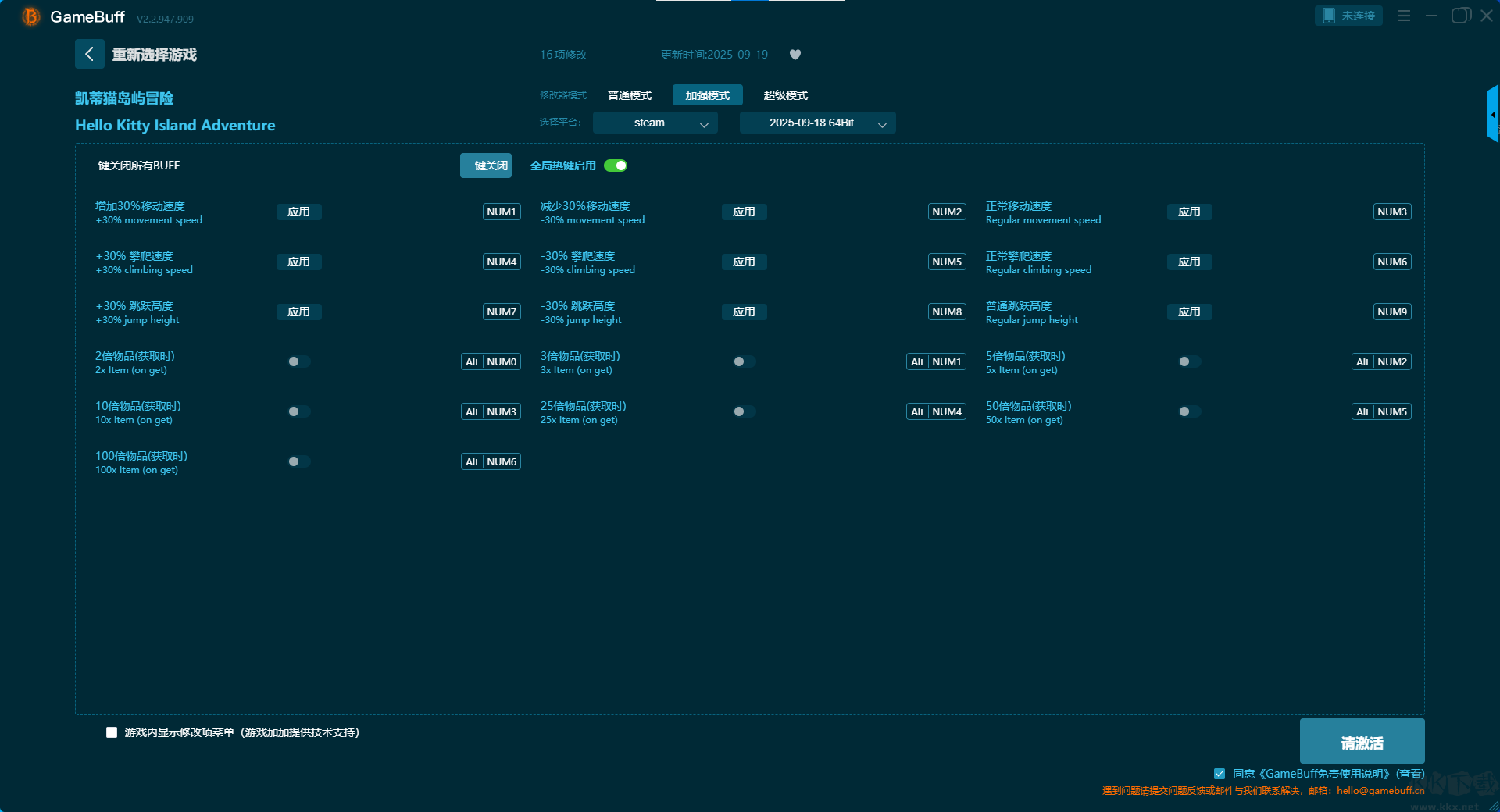Viewport: 1500px width, 812px height.
Task: Apply the +30% jump height cheat
Action: tap(299, 312)
